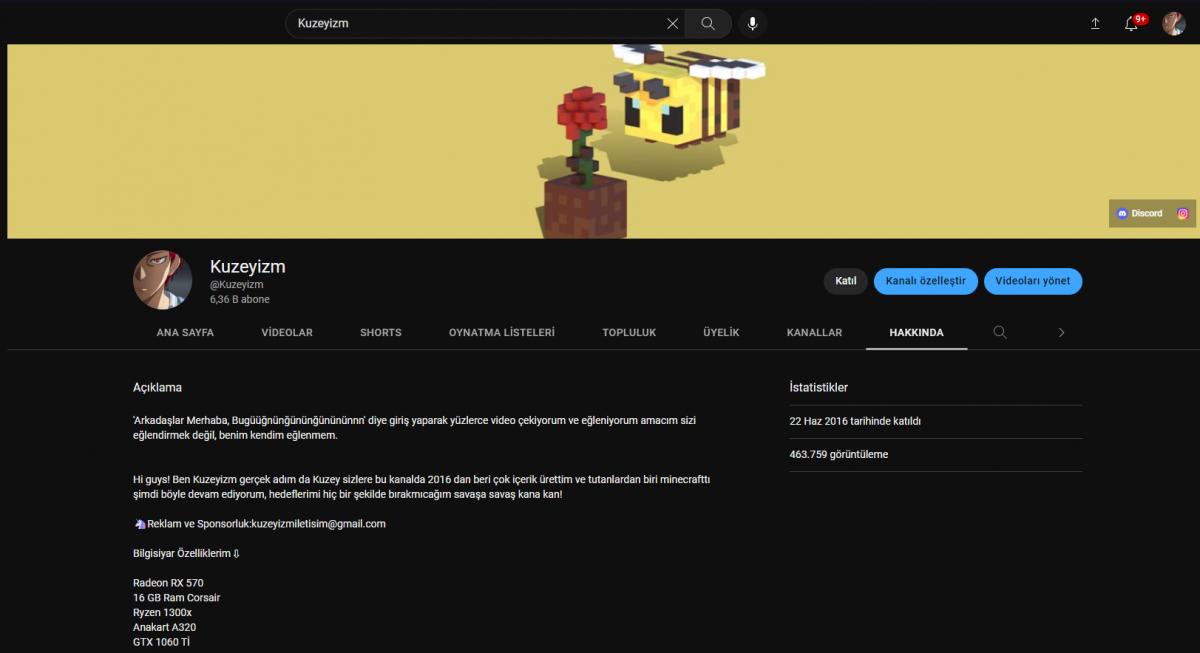Click Ryzen 1300x text
This screenshot has width=1200, height=653.
pyautogui.click(x=163, y=612)
